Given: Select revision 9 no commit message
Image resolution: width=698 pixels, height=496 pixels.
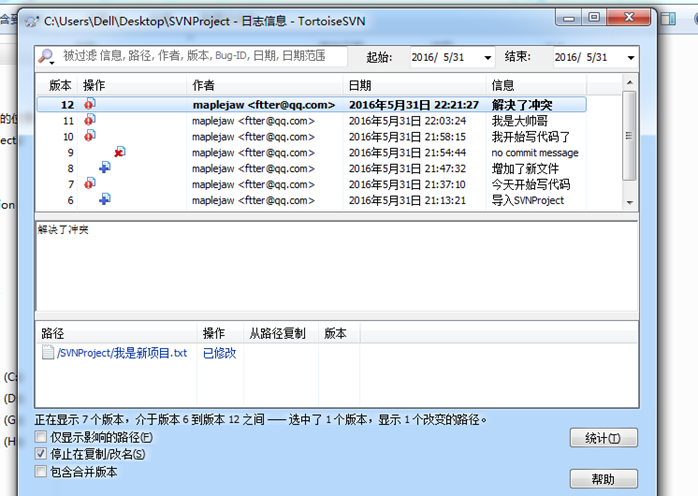Looking at the screenshot, I should tap(535, 153).
